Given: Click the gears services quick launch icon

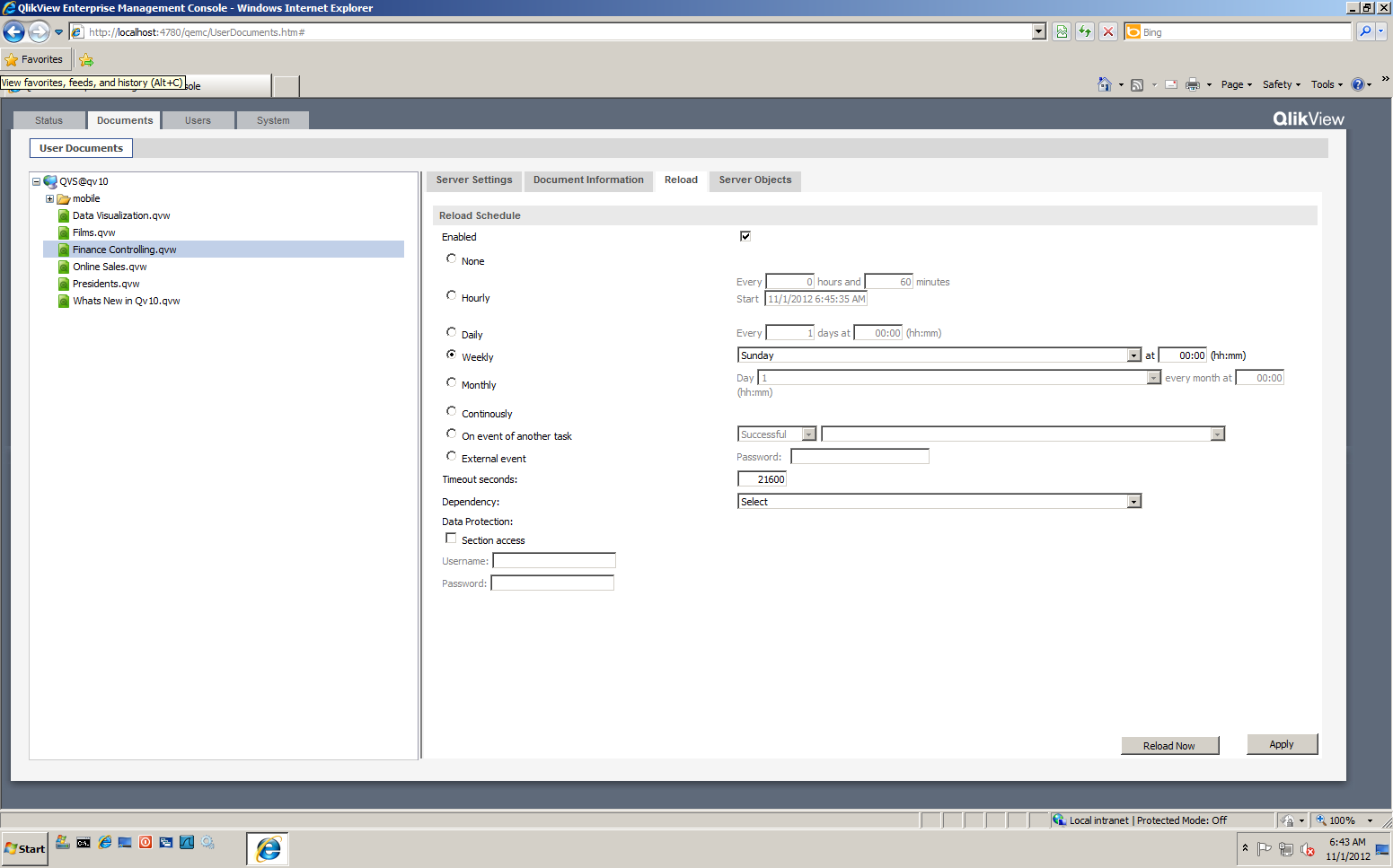Looking at the screenshot, I should click(x=207, y=842).
